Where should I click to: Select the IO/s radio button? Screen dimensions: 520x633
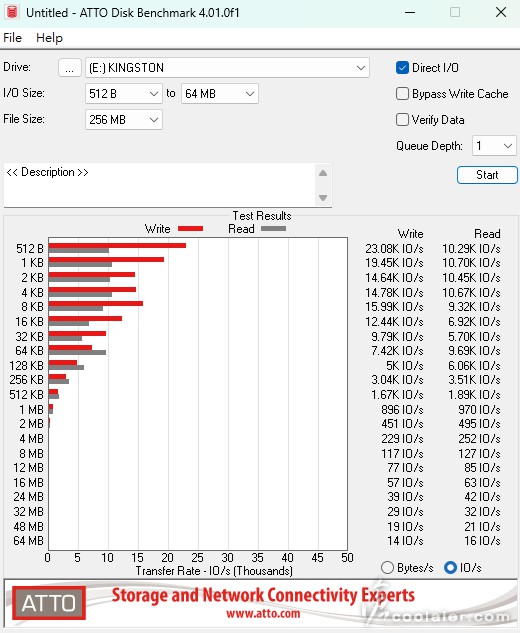(450, 568)
